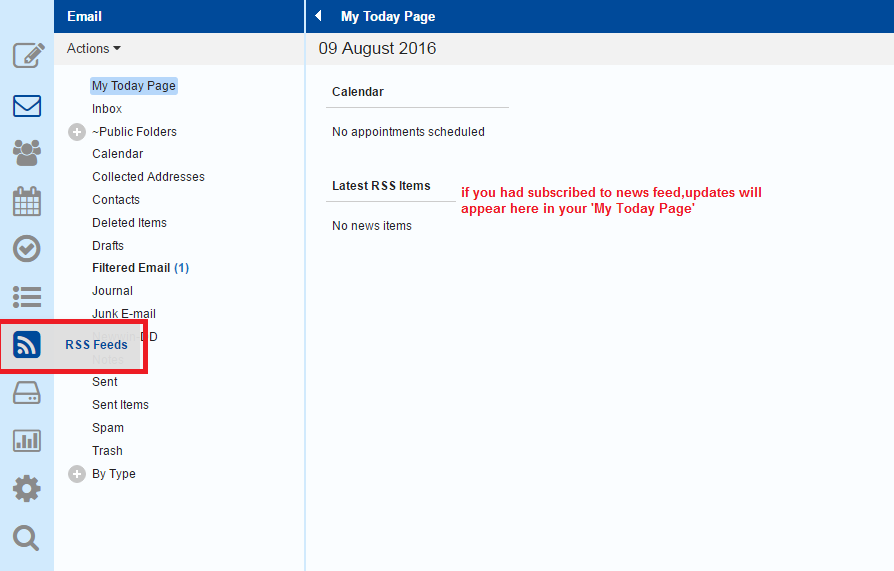Open the Sent Items folder
The image size is (894, 571).
[120, 404]
